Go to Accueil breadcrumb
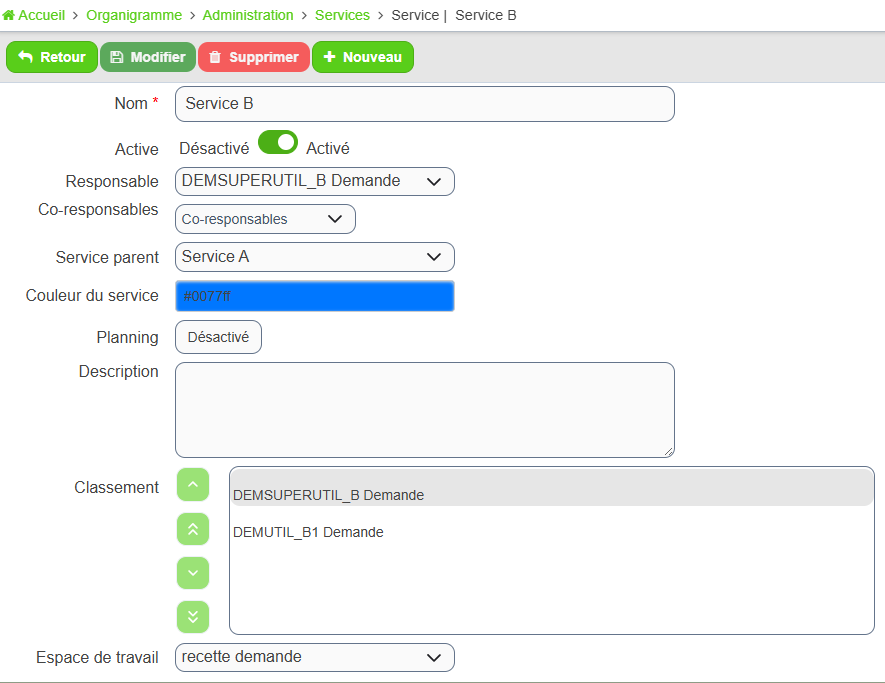885x683 pixels. pos(41,15)
